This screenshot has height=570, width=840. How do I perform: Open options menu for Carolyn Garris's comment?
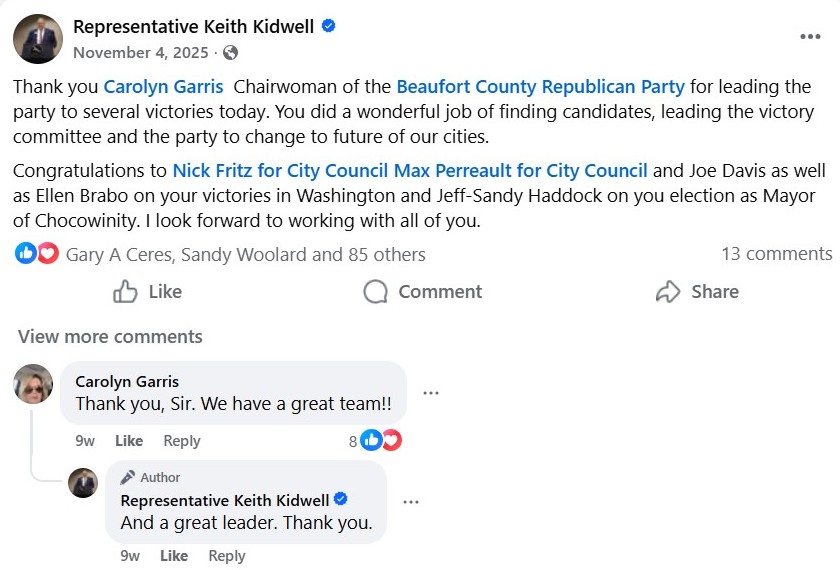coord(431,393)
